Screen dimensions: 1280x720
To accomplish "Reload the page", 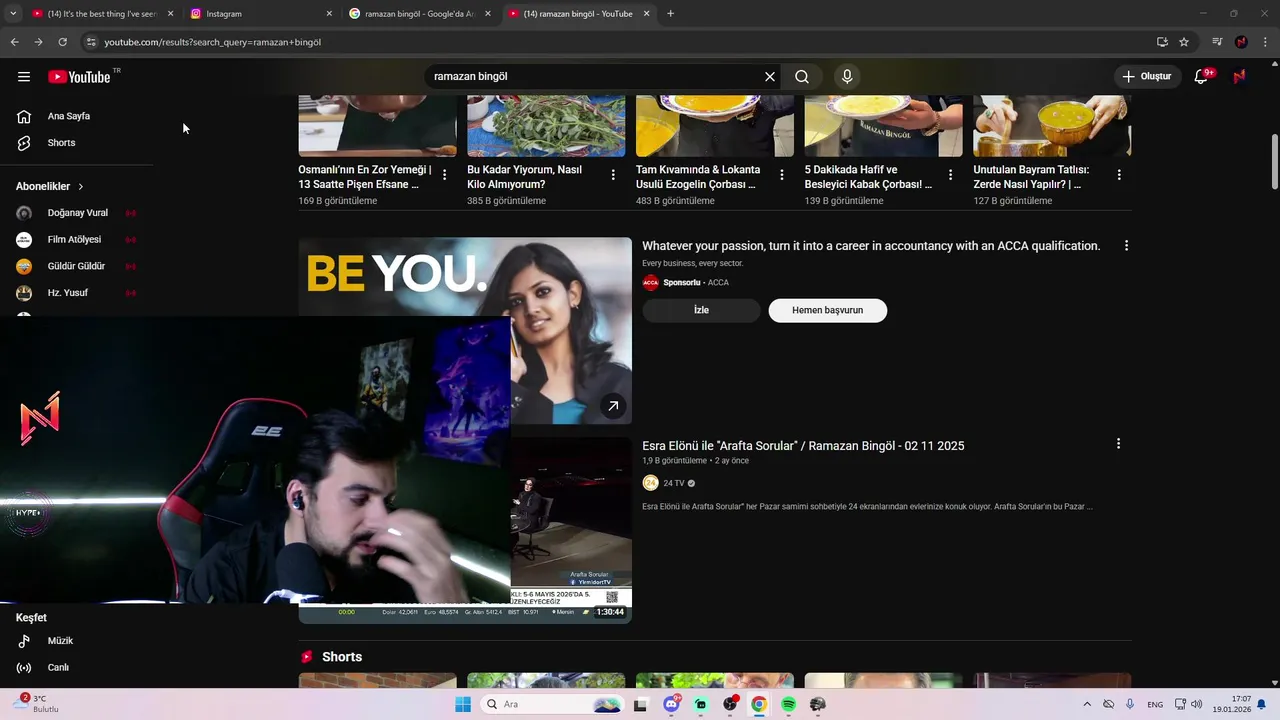I will [62, 42].
